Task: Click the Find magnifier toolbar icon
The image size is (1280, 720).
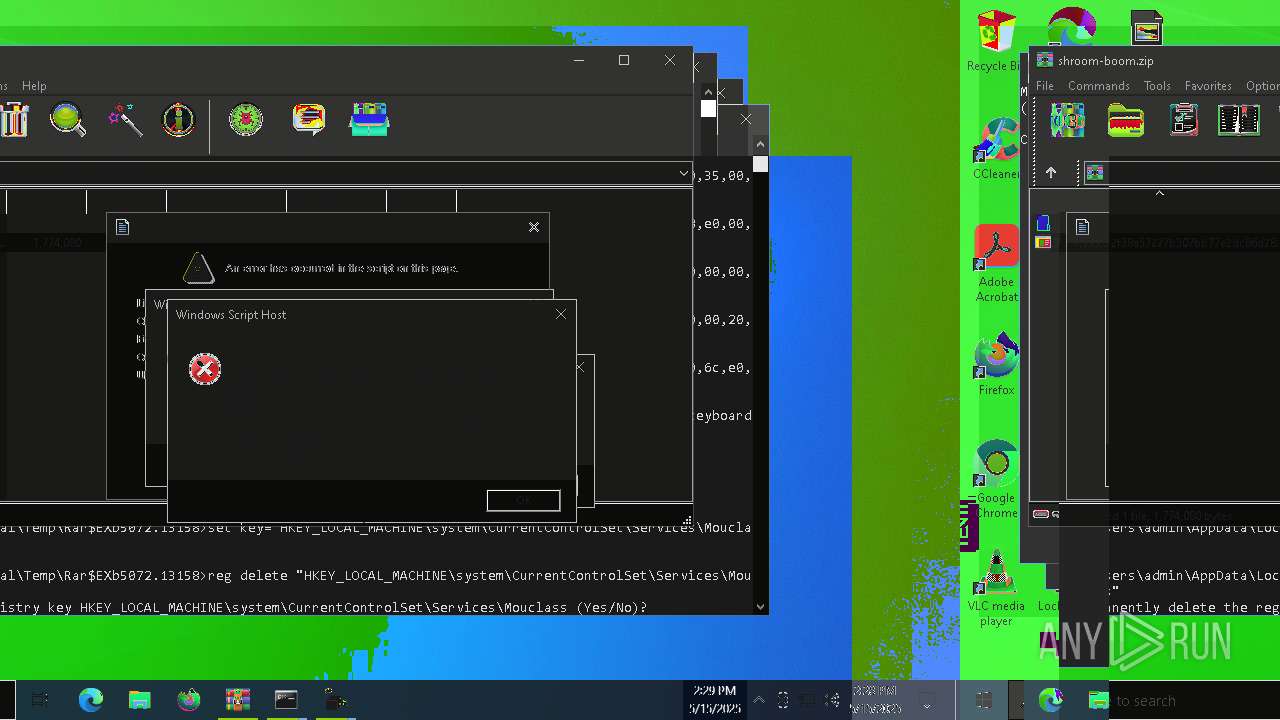Action: pyautogui.click(x=68, y=121)
